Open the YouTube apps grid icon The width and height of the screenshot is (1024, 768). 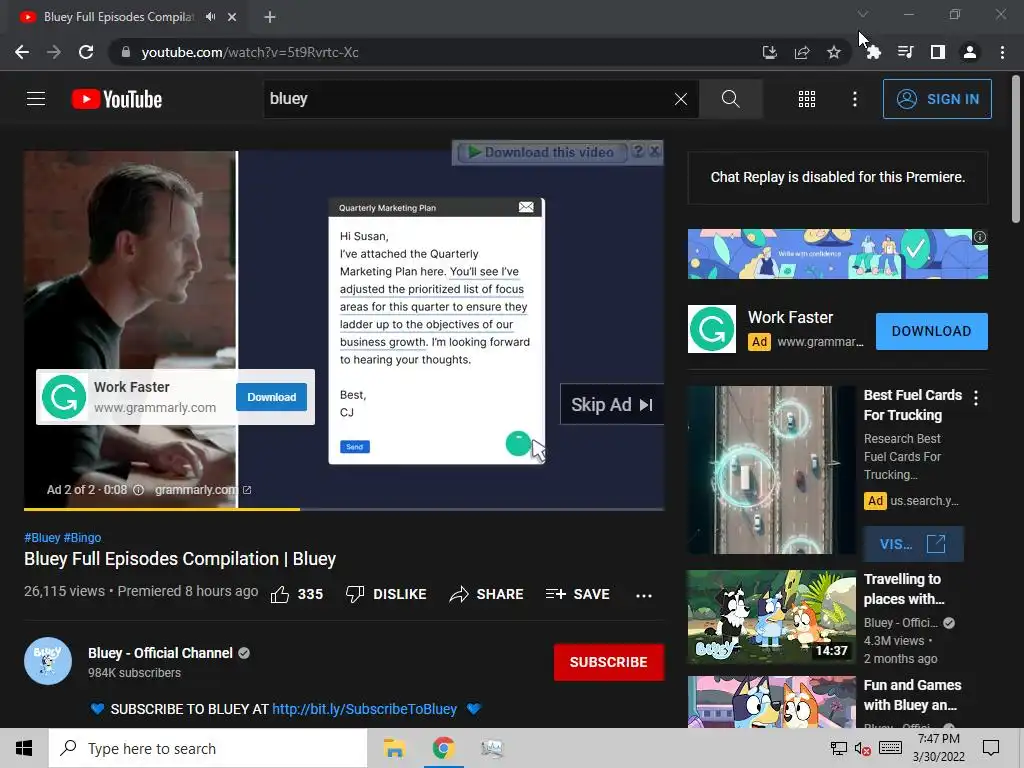point(807,99)
